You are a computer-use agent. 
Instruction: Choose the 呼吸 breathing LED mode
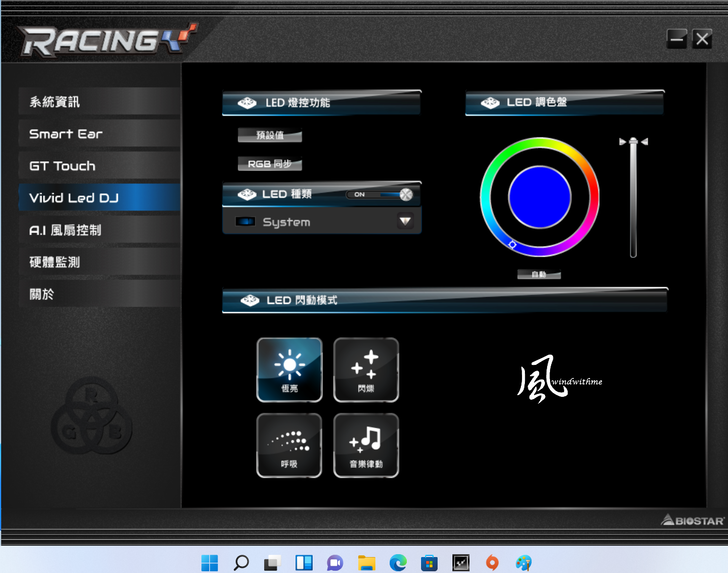(289, 445)
